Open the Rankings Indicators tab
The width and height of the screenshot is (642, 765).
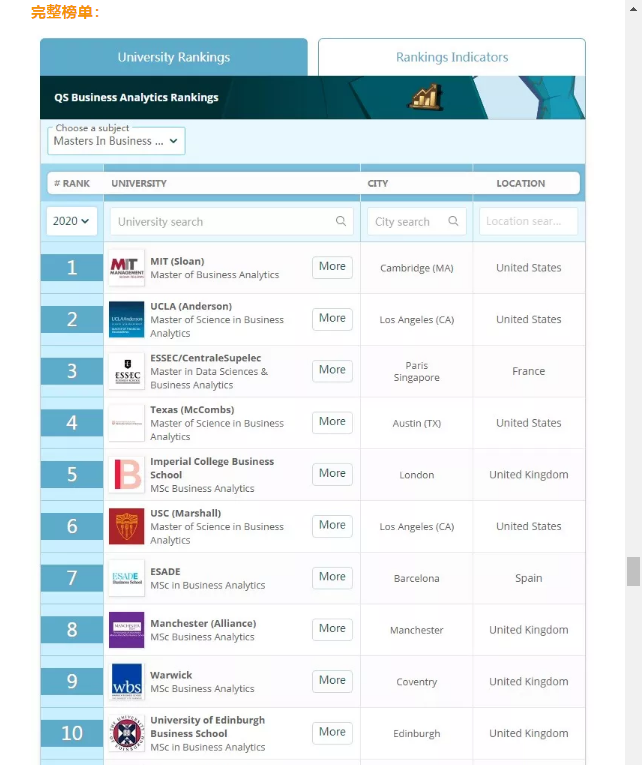(452, 57)
